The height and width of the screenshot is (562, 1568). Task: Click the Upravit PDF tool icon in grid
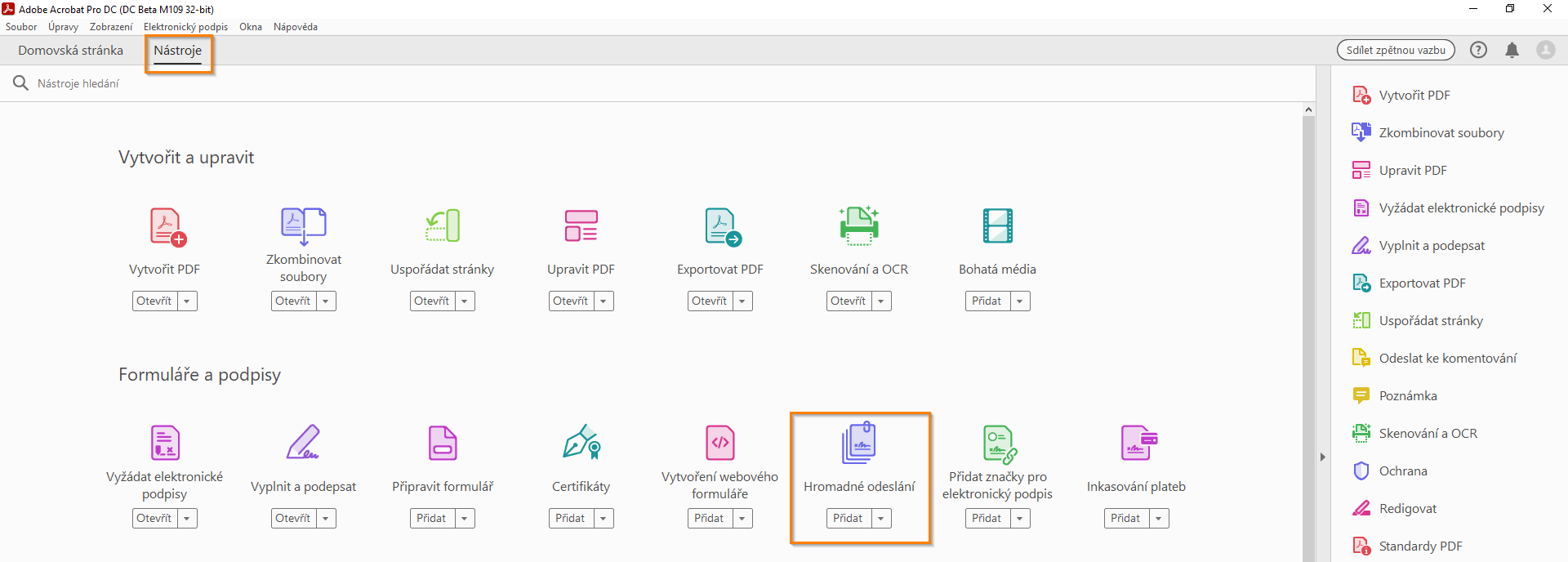point(581,226)
